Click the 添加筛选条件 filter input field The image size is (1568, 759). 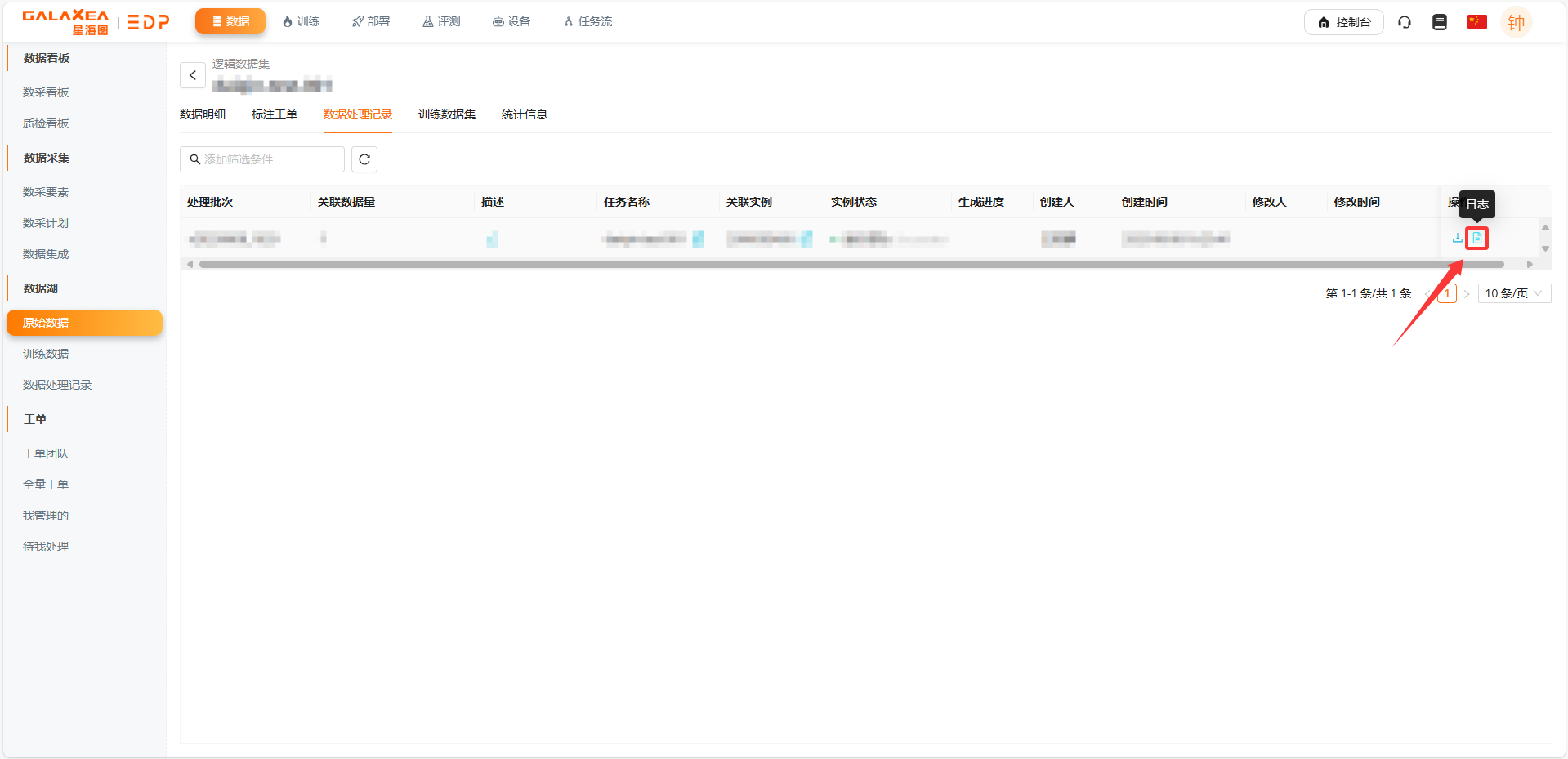tap(261, 159)
